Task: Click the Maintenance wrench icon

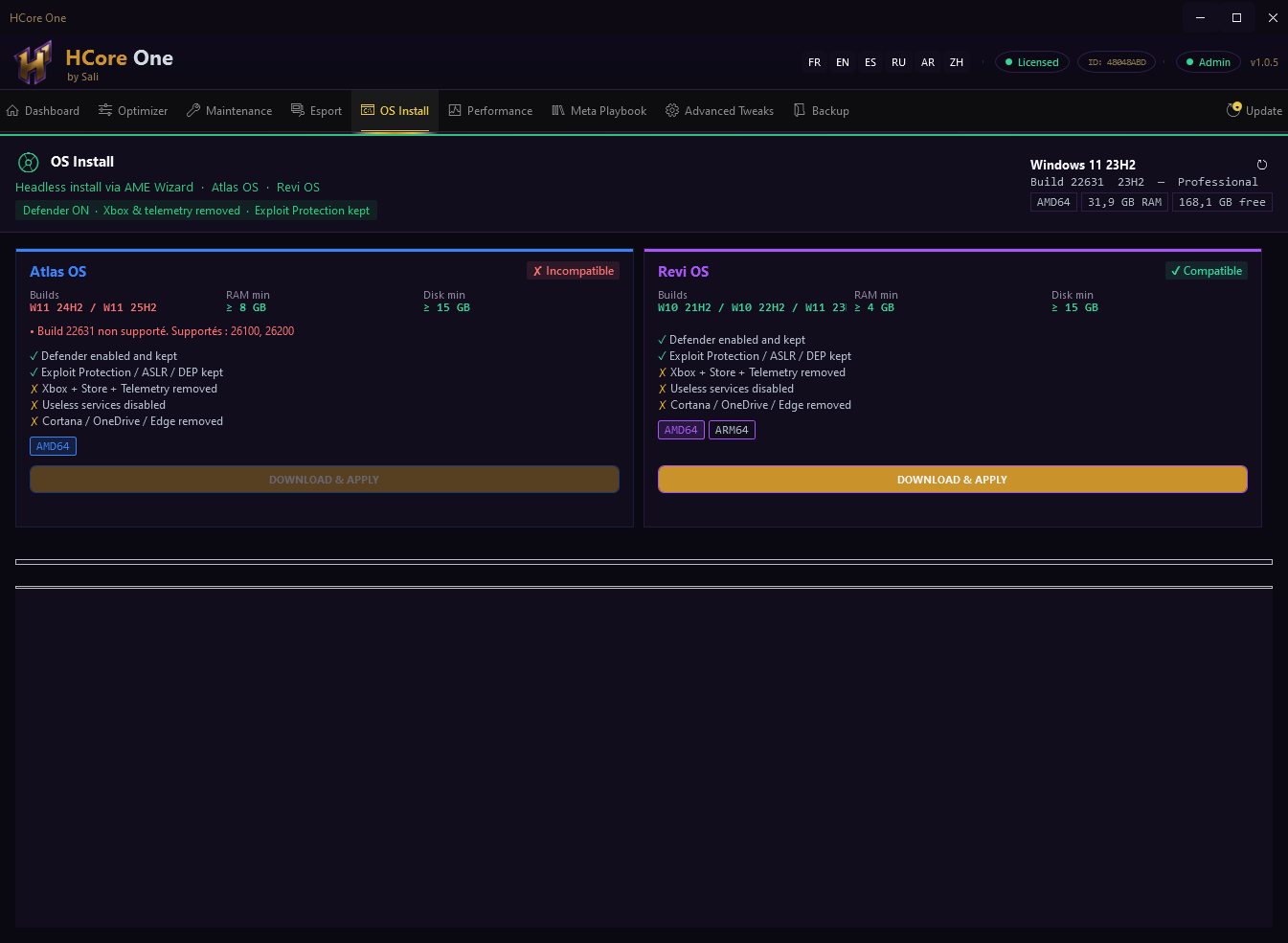Action: click(x=193, y=111)
